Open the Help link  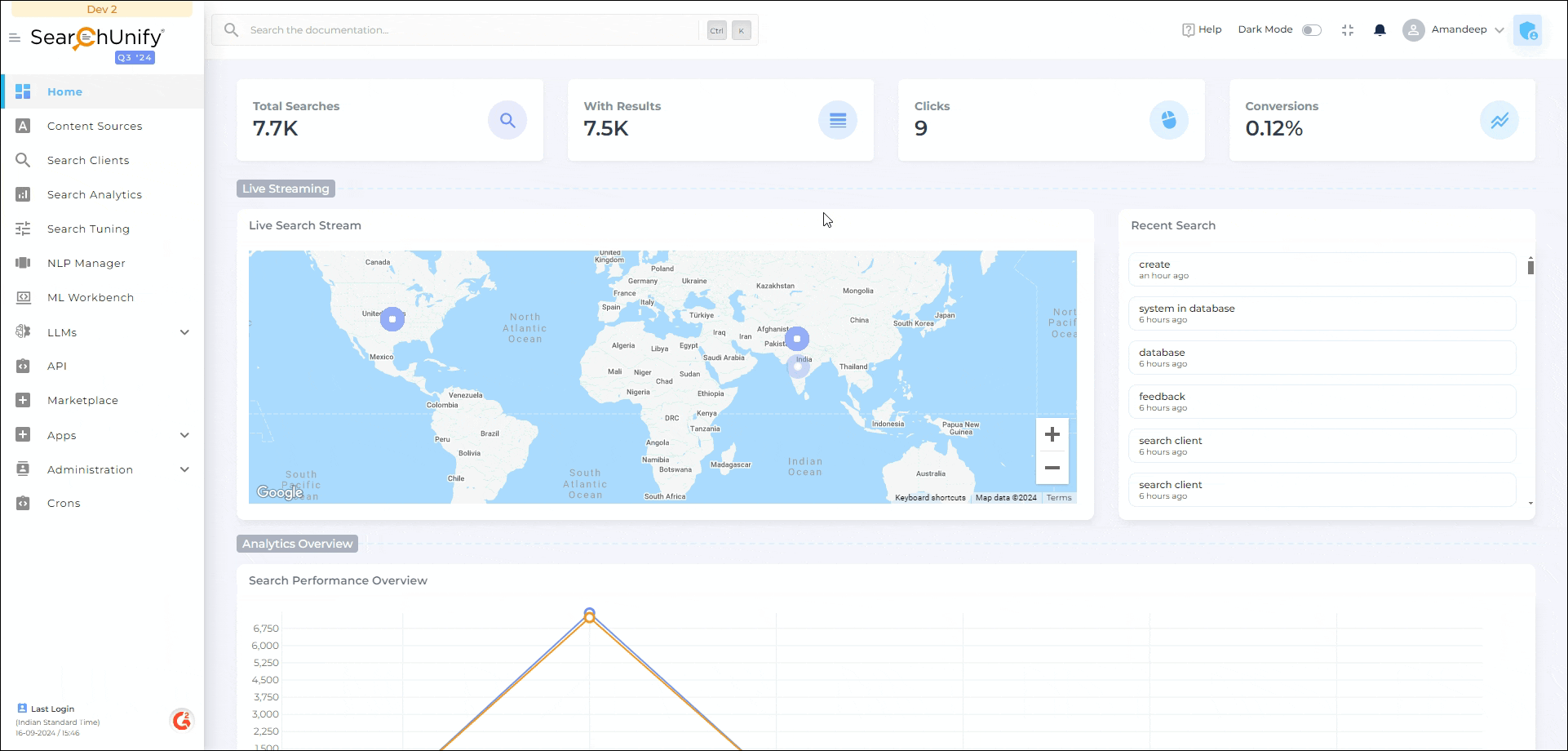[1202, 30]
